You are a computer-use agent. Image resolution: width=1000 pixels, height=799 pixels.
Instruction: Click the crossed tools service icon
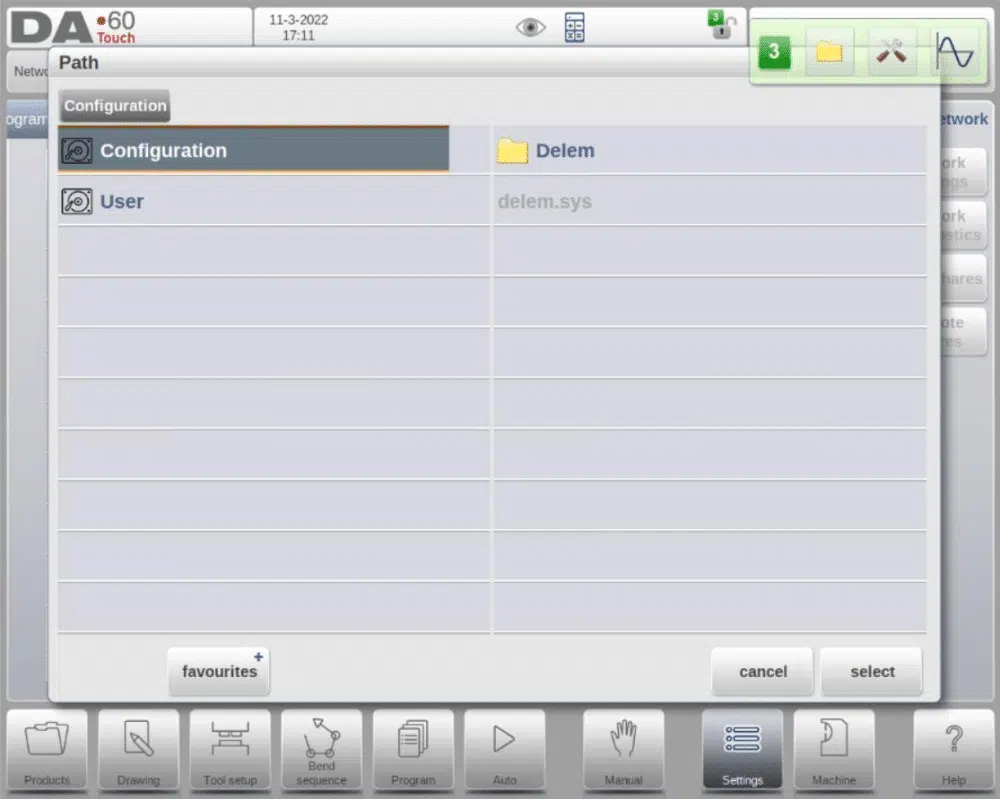tap(891, 52)
